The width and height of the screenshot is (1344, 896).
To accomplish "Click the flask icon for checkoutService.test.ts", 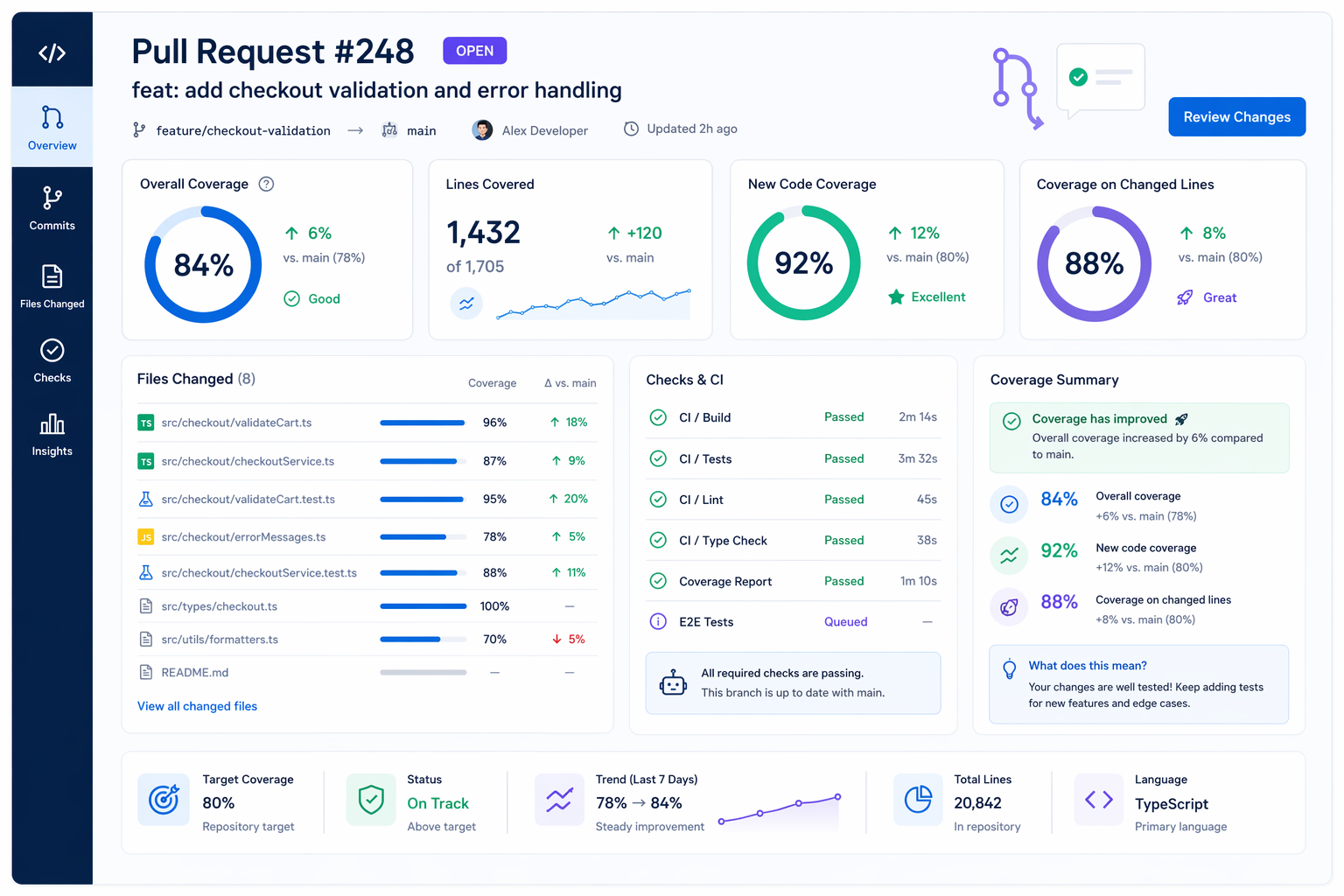I will coord(146,572).
